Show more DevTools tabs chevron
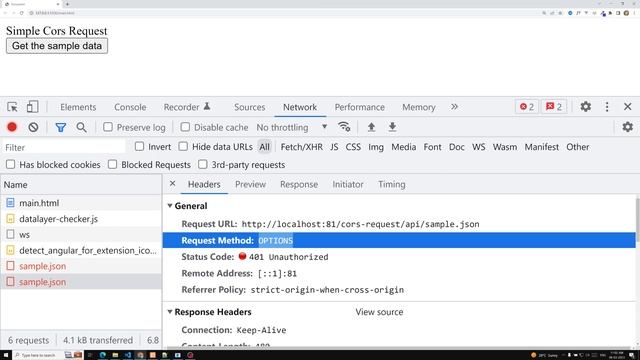The image size is (640, 360). click(x=454, y=107)
